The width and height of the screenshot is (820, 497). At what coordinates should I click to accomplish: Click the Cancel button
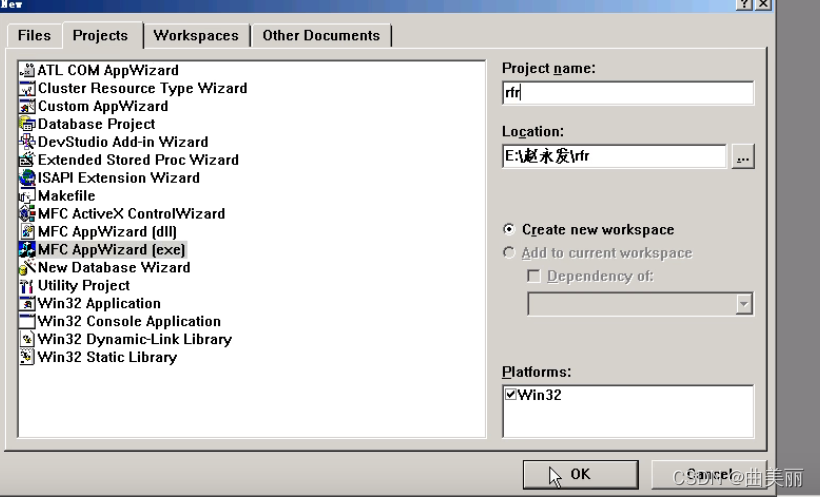pos(709,474)
